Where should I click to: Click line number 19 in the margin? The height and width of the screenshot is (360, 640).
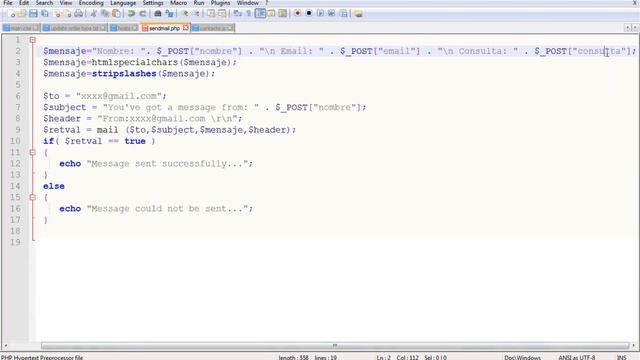tap(15, 242)
